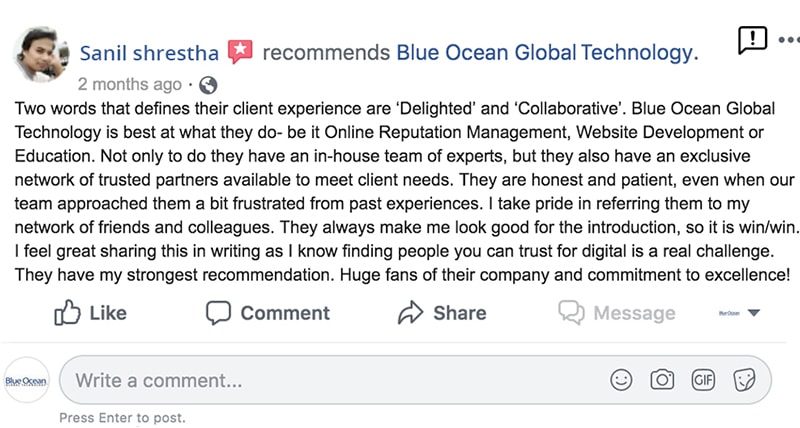The image size is (800, 428).
Task: Open the GIF picker
Action: pyautogui.click(x=703, y=380)
